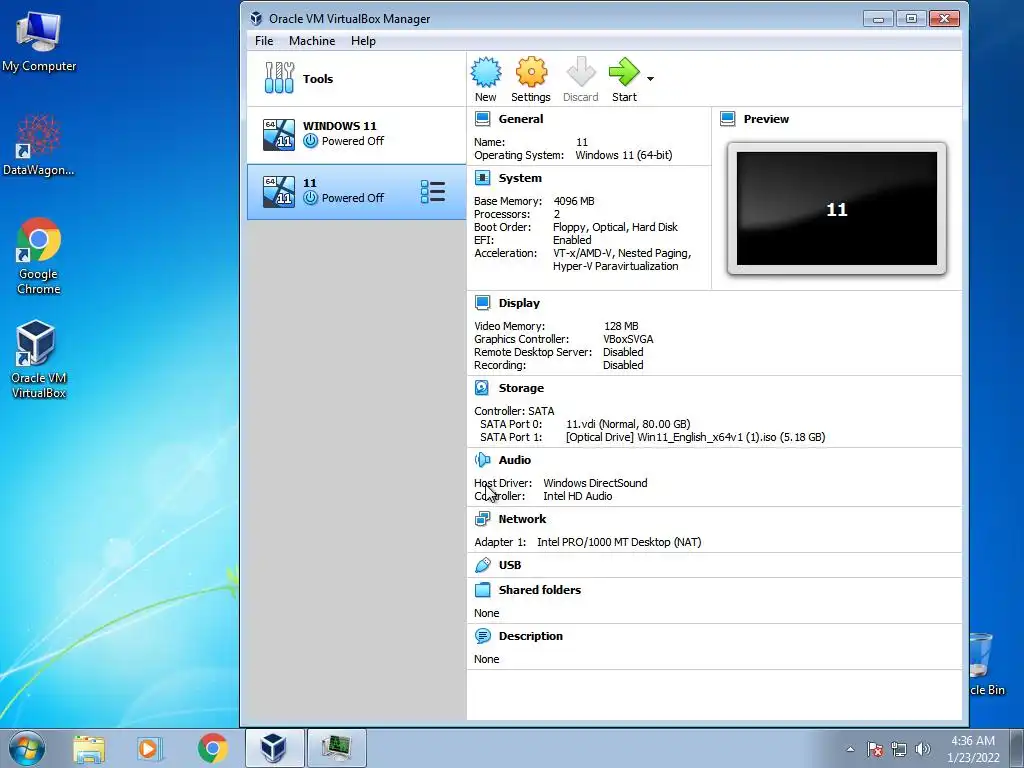
Task: Click the VM 11 preview thumbnail
Action: click(837, 209)
